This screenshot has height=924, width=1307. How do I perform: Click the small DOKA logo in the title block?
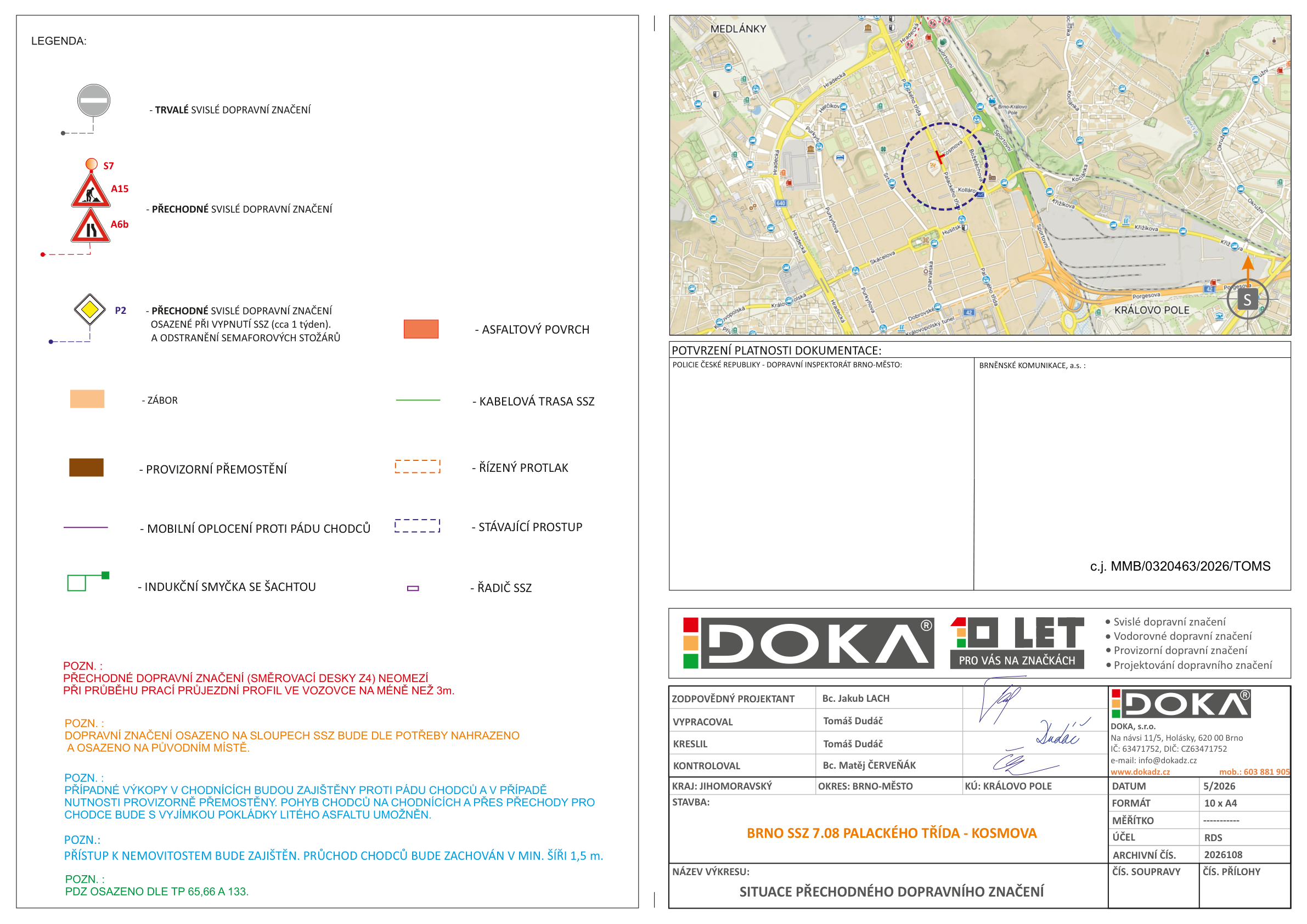[1181, 703]
